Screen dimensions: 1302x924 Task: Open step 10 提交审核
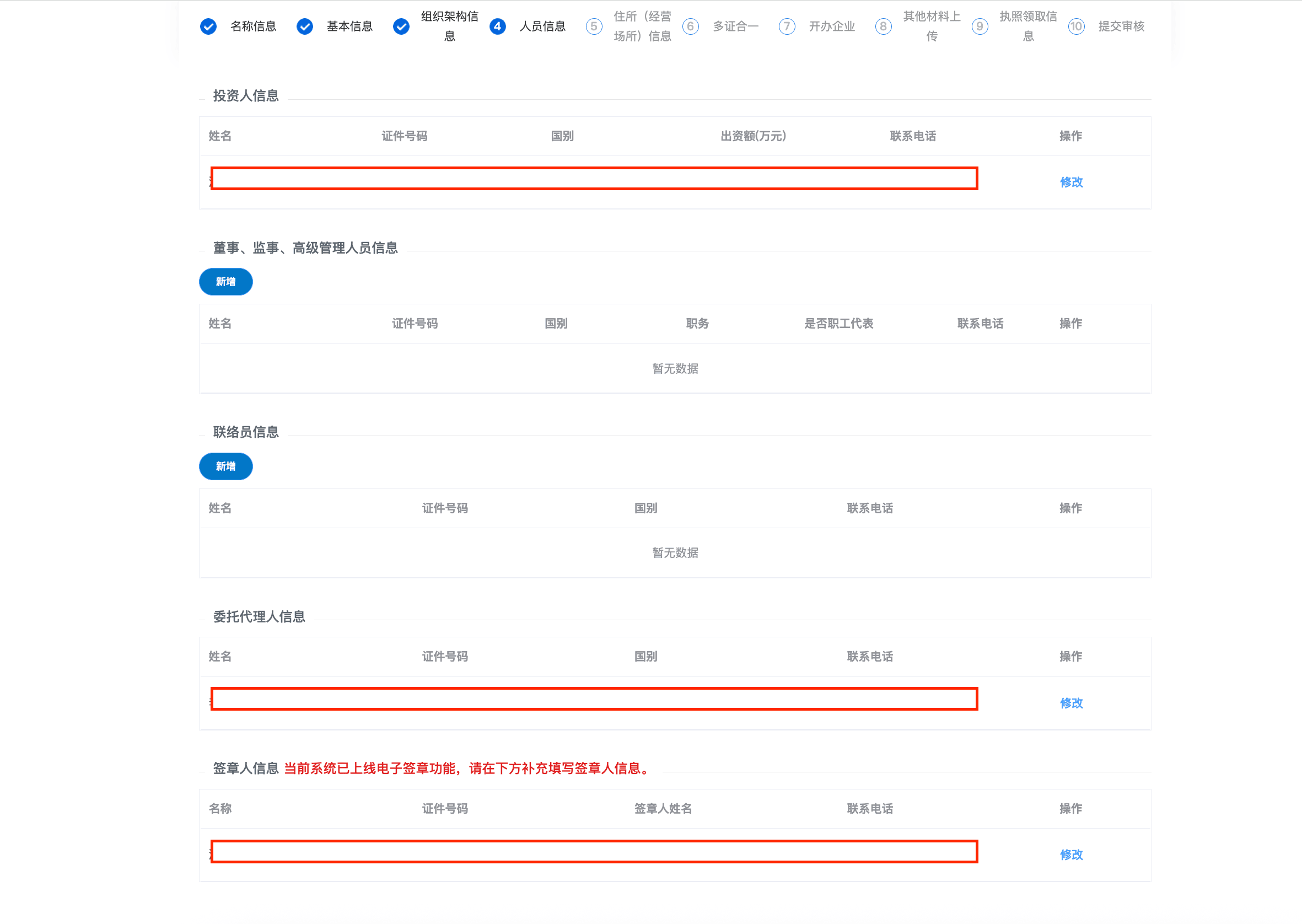coord(1076,26)
